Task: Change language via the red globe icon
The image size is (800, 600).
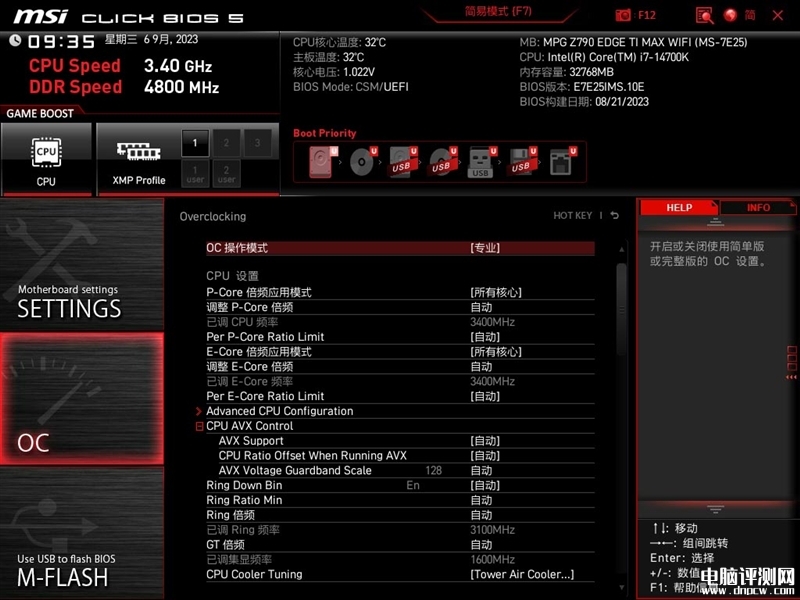Action: click(x=731, y=15)
